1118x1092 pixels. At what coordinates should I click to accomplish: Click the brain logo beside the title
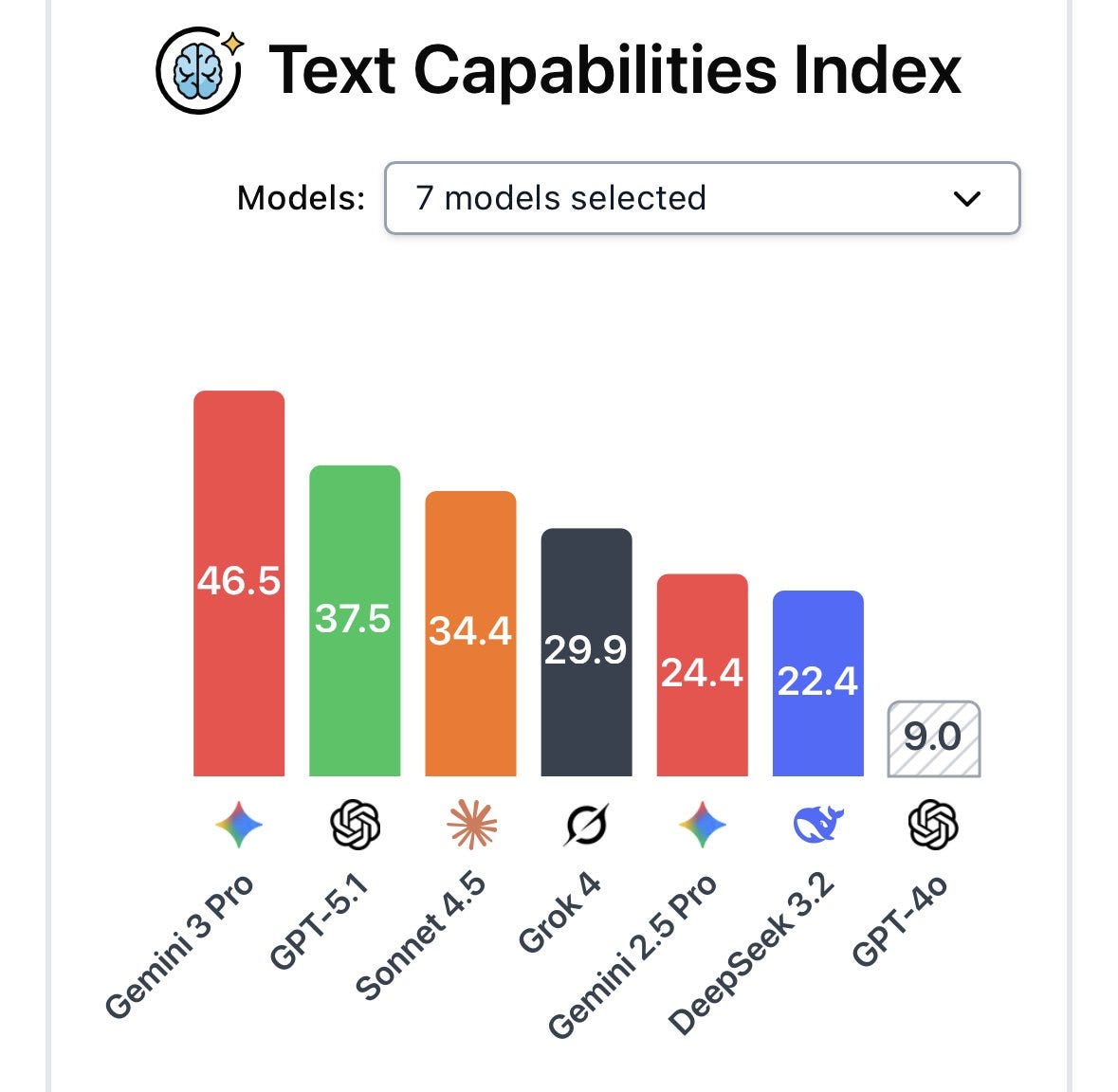pyautogui.click(x=200, y=70)
